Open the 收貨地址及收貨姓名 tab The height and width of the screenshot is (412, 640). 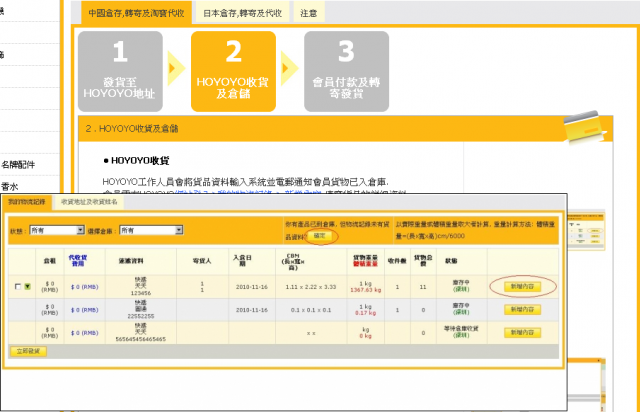(89, 202)
